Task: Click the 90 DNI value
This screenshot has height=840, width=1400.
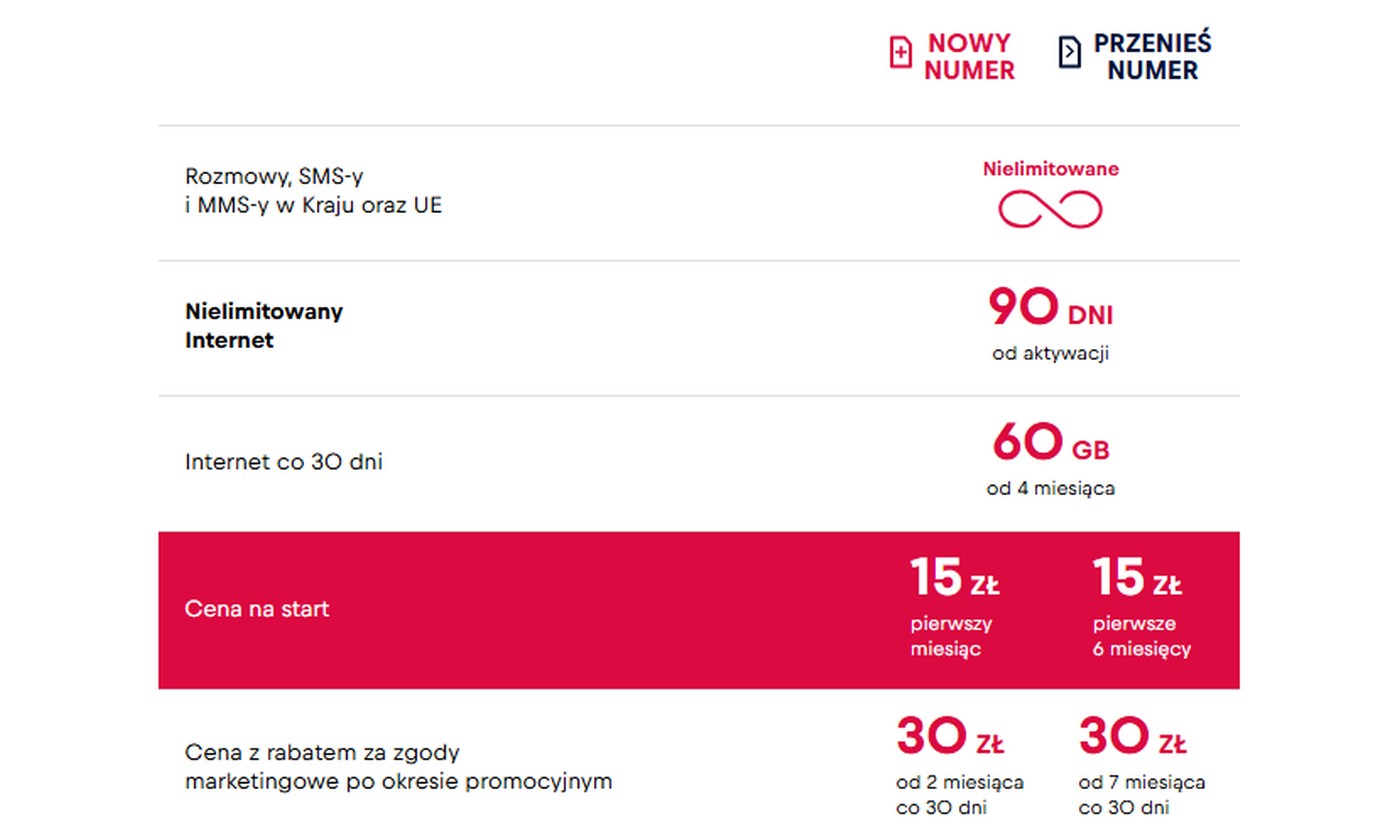Action: coord(1050,309)
